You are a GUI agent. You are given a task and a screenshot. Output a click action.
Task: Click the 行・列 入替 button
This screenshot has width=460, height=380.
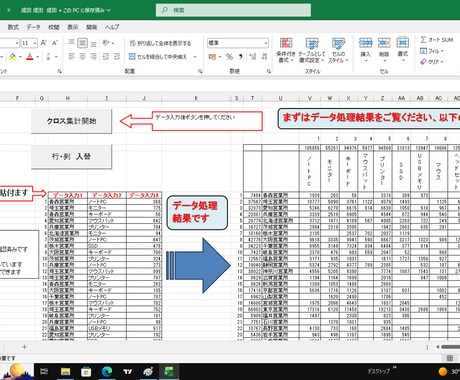pos(71,156)
